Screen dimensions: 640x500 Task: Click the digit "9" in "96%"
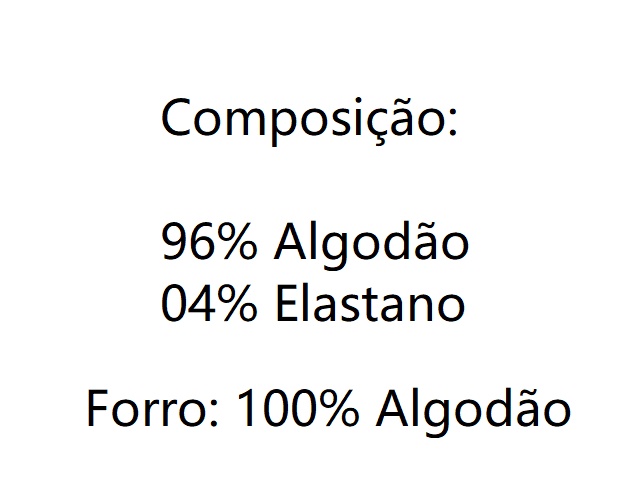click(x=174, y=244)
